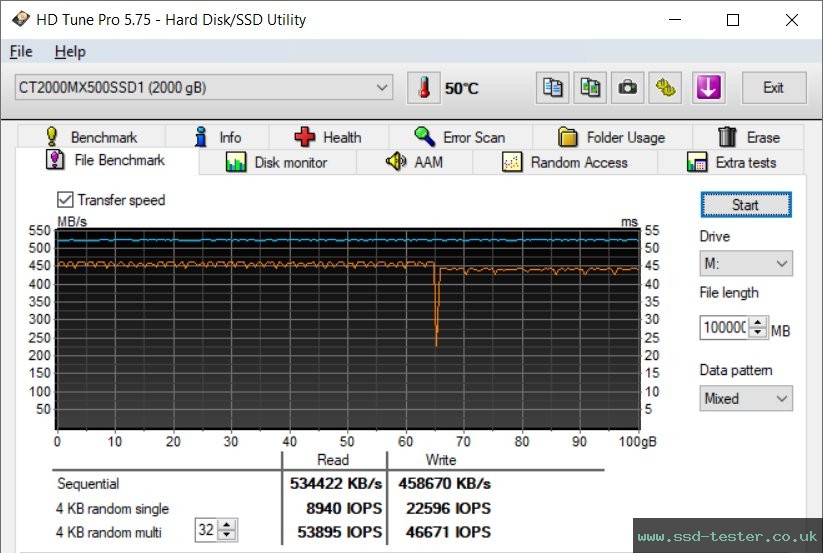
Task: Open the Help menu
Action: (x=70, y=51)
